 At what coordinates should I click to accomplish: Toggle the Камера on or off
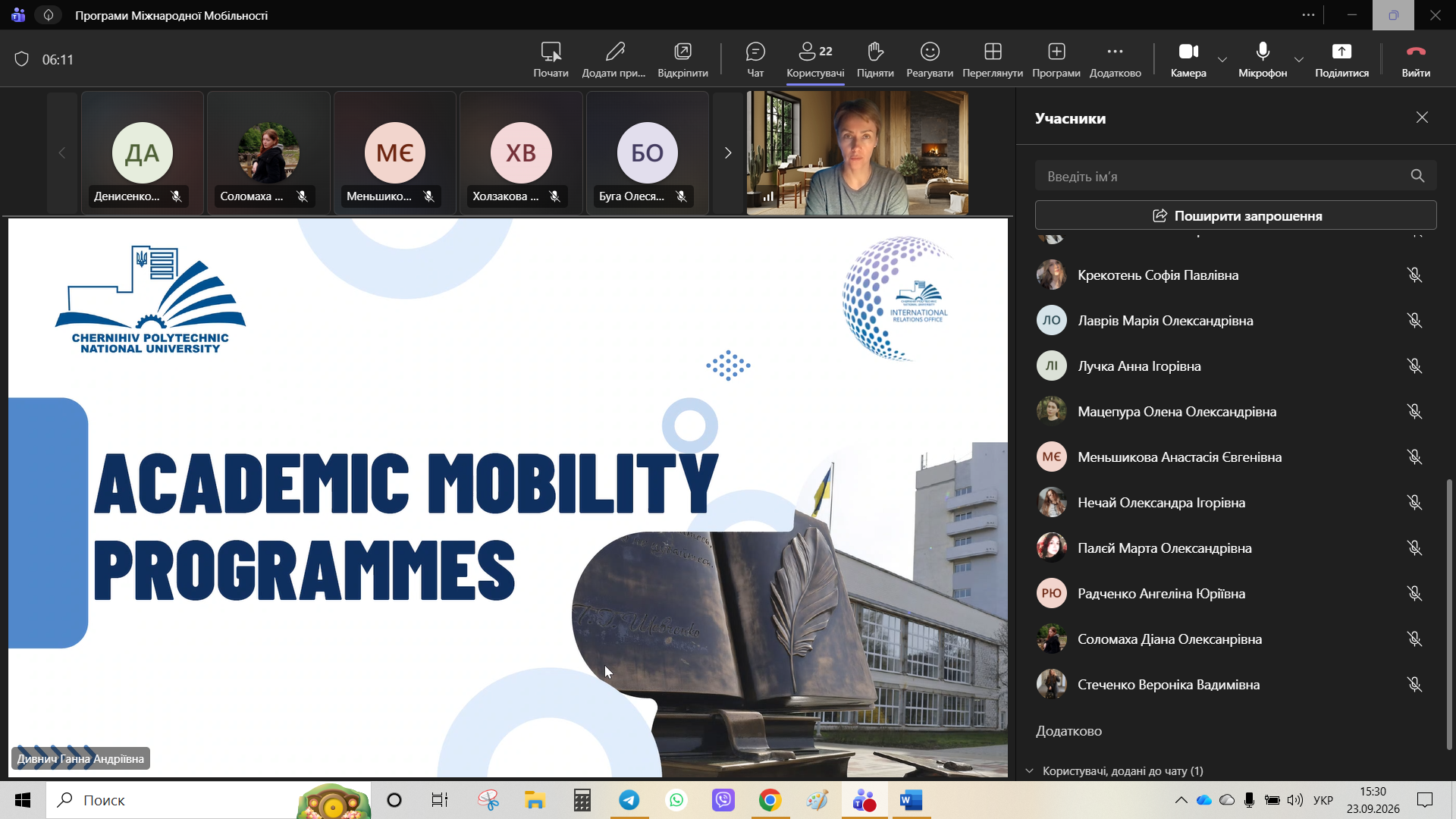tap(1188, 59)
